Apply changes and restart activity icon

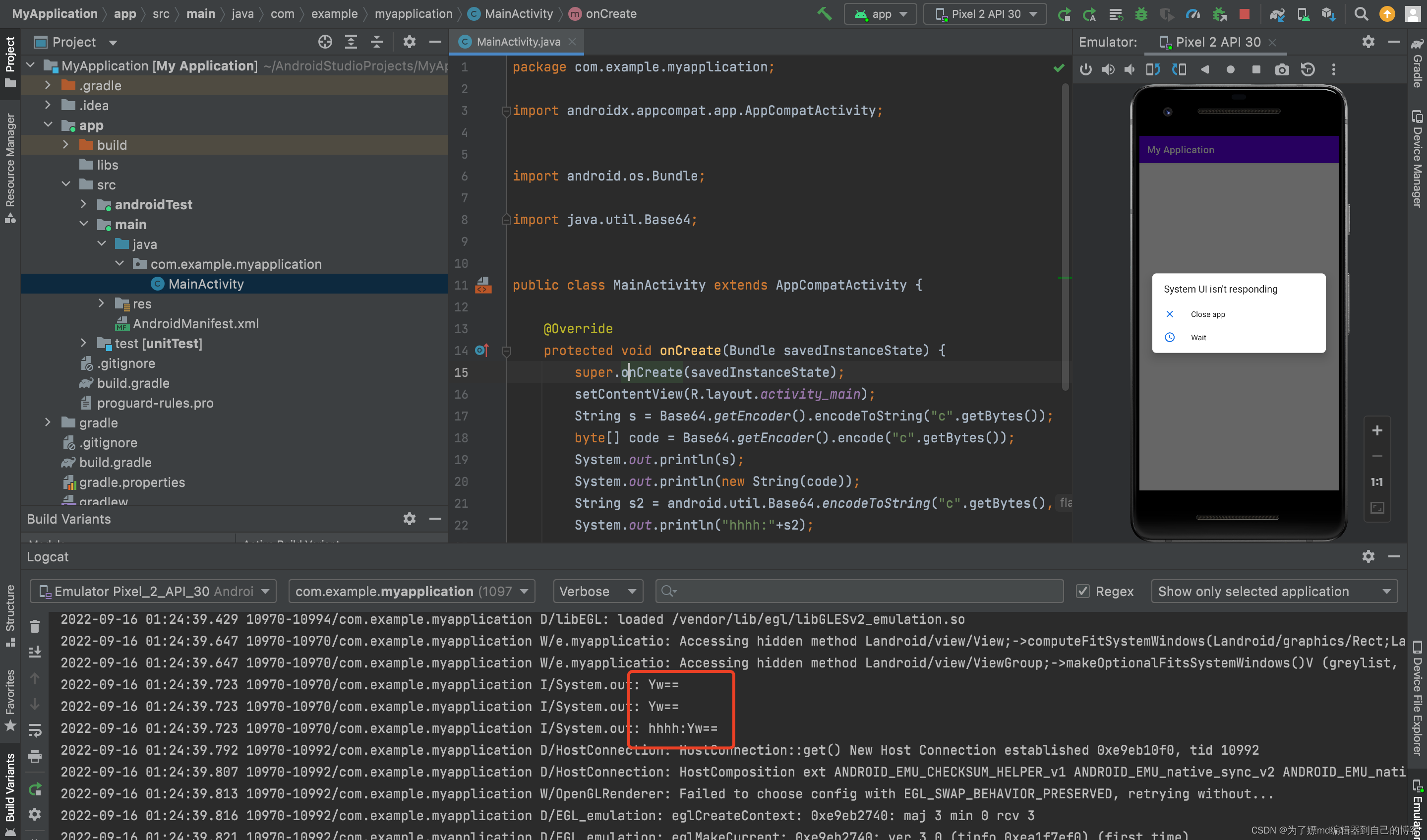point(1089,14)
